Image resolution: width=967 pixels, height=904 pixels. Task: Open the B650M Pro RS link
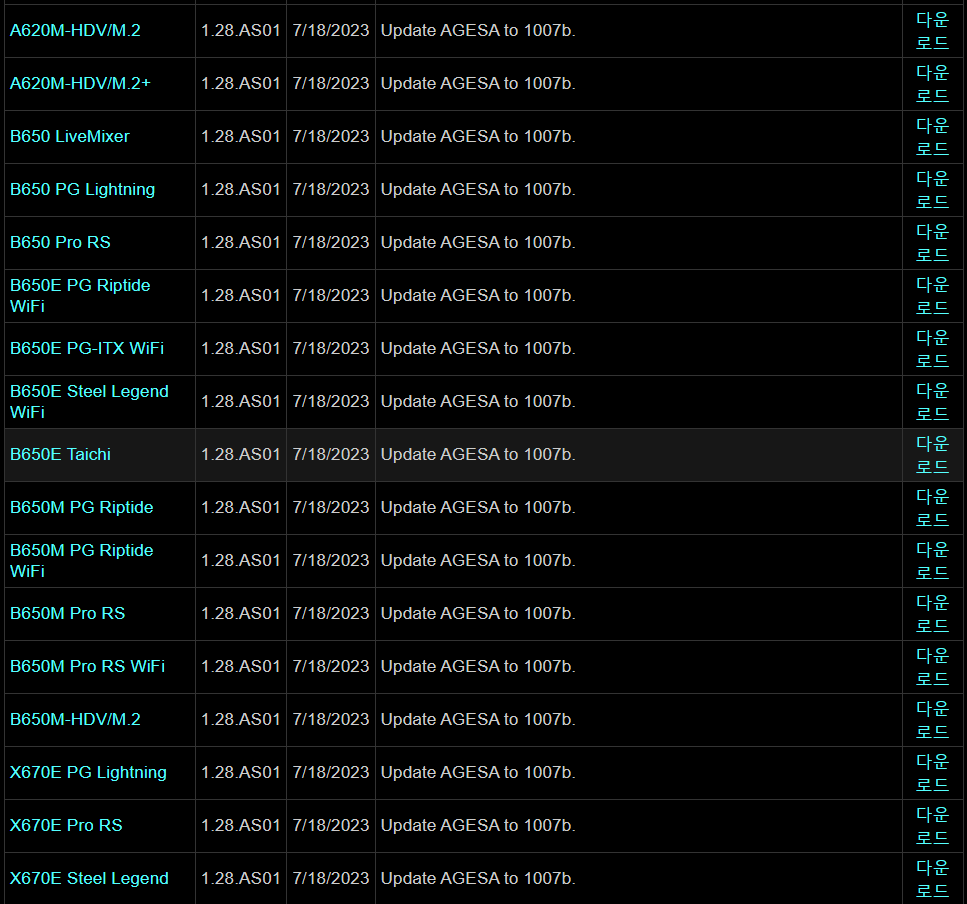click(x=67, y=614)
